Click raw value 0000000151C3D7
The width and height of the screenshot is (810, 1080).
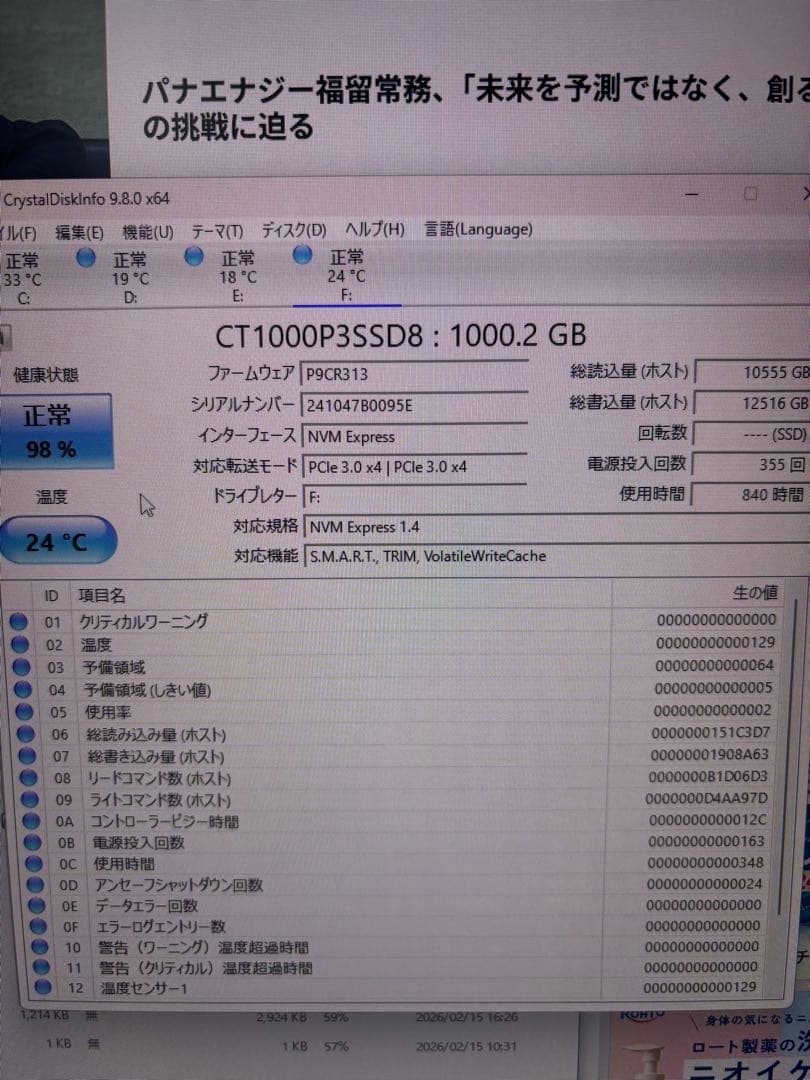click(x=711, y=732)
